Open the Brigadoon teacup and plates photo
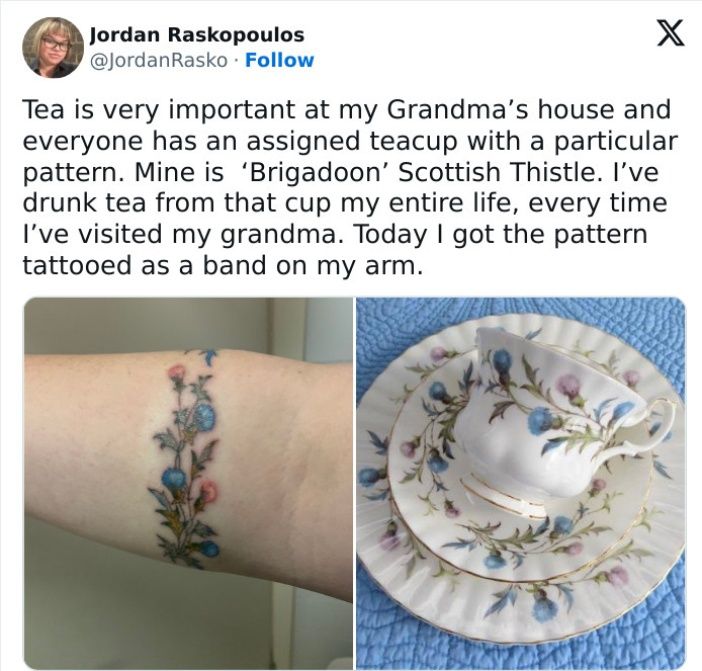The width and height of the screenshot is (702, 671). [521, 483]
